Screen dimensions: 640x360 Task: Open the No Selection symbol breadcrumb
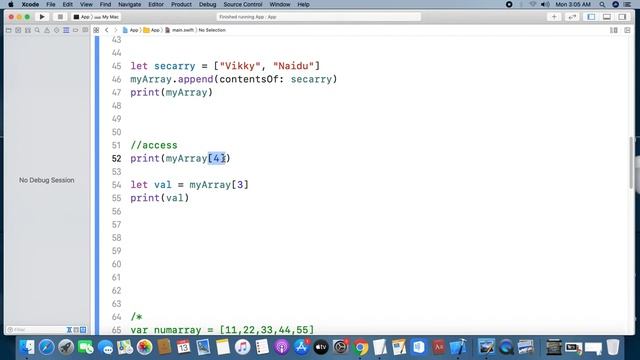[212, 30]
